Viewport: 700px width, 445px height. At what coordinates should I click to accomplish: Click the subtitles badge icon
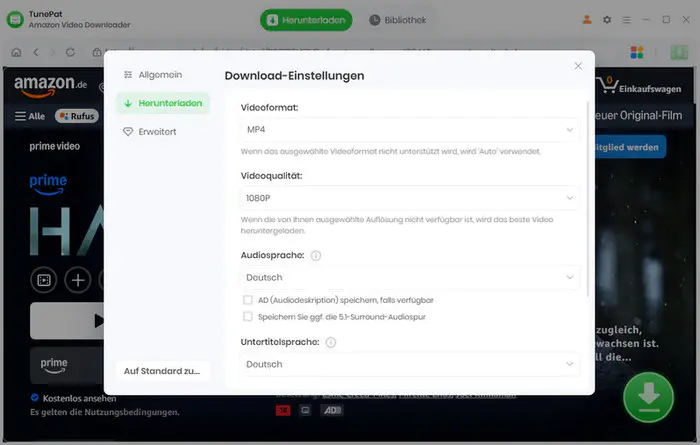tap(305, 410)
